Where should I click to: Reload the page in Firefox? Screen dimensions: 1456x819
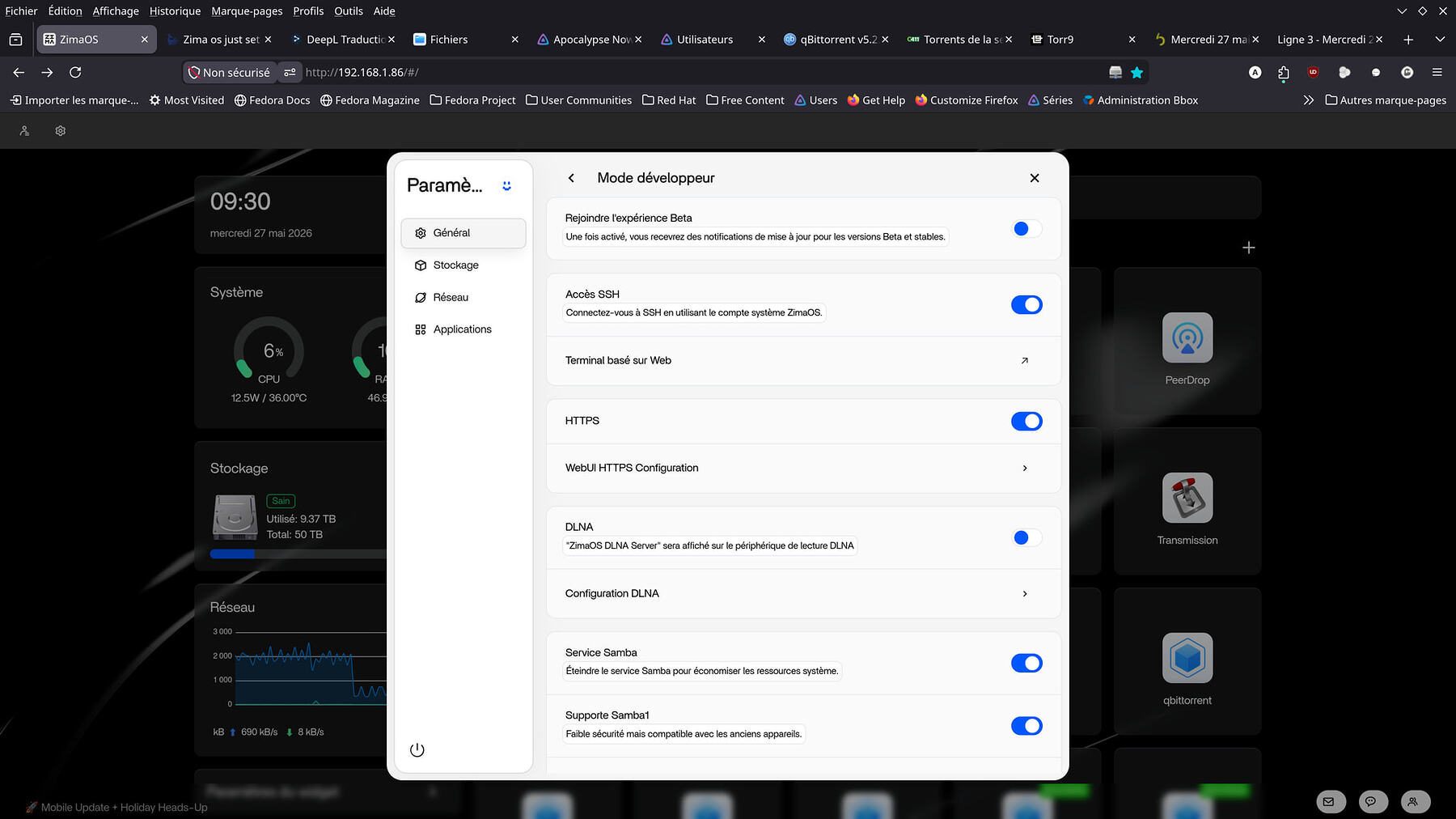click(75, 72)
